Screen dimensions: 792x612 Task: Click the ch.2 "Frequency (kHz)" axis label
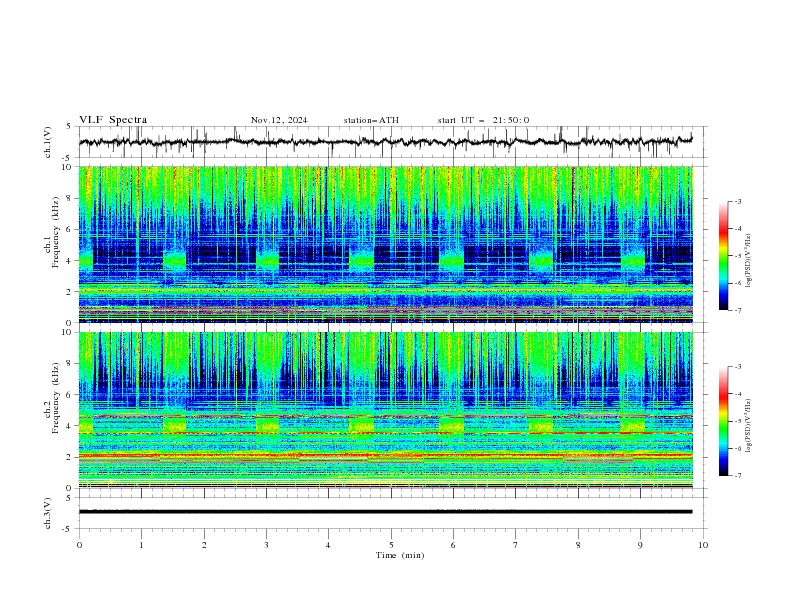tap(55, 398)
